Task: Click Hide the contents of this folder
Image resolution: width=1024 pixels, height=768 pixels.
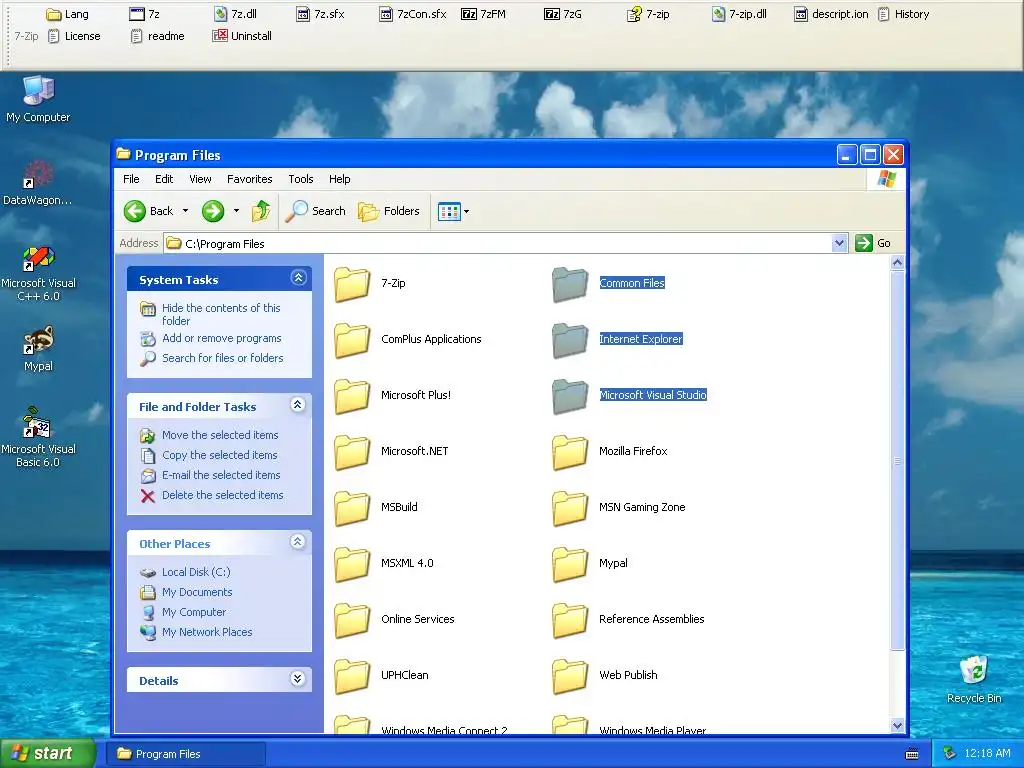Action: (221, 314)
